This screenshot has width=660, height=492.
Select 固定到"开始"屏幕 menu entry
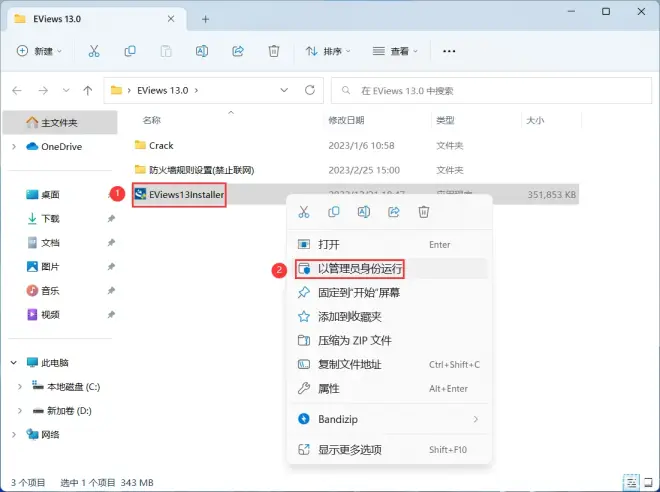click(x=389, y=293)
